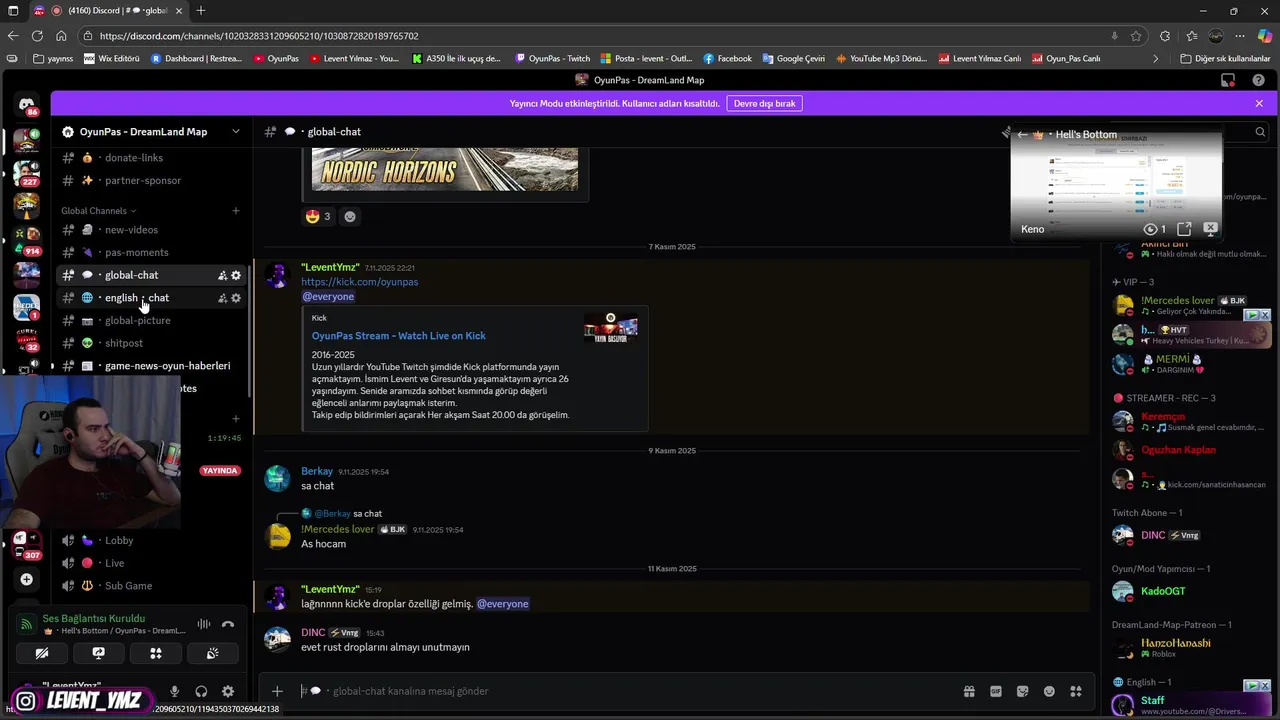This screenshot has height=720, width=1280.
Task: Click Devre dışı bırak button
Action: point(765,104)
